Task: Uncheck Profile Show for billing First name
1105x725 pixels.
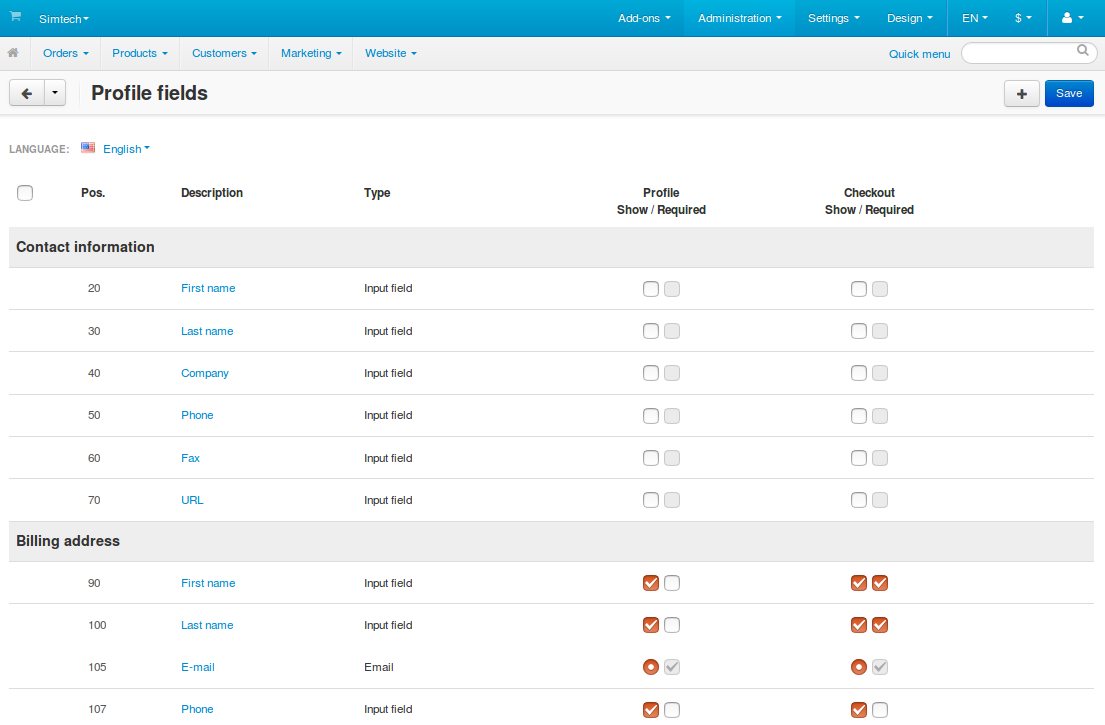Action: pyautogui.click(x=650, y=583)
